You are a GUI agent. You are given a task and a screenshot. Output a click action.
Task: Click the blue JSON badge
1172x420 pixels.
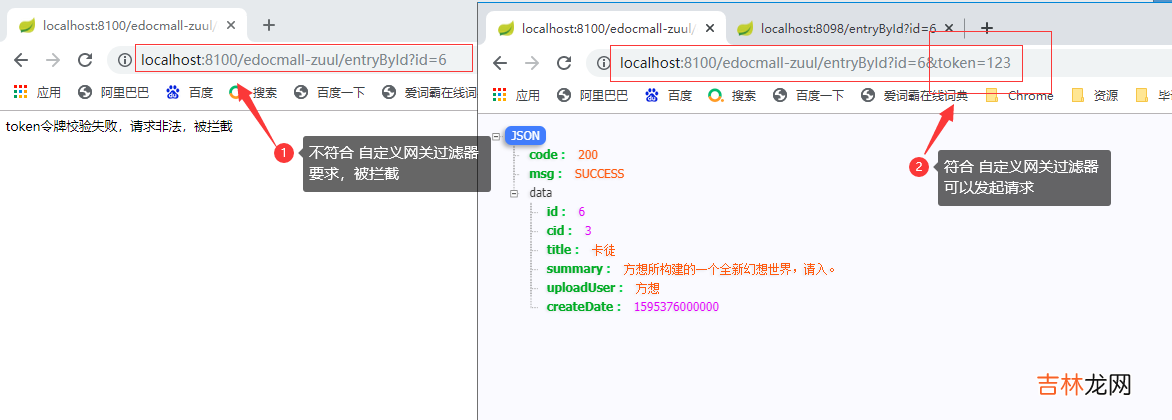point(525,136)
